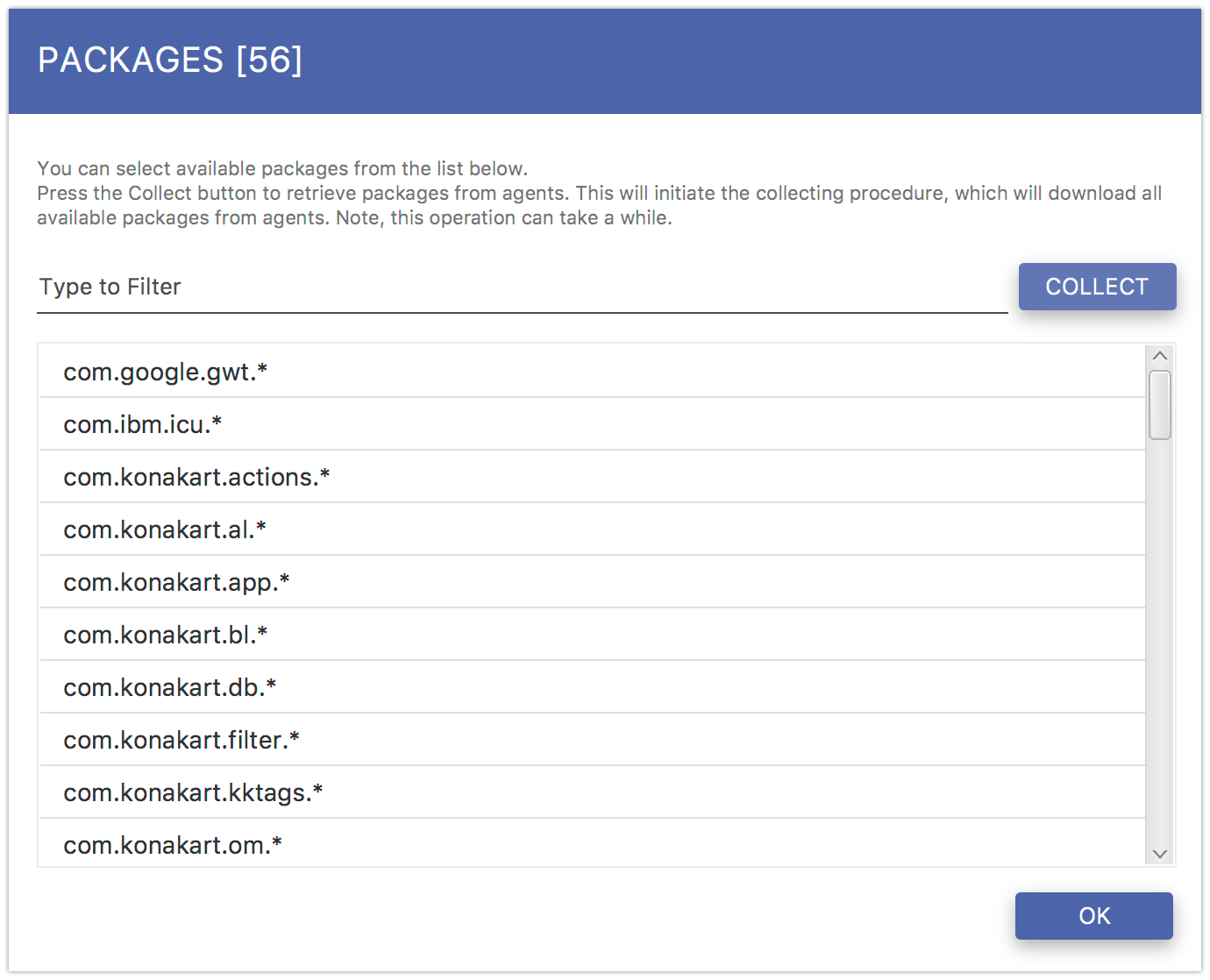The image size is (1210, 980).
Task: Pick the com.konakart.bl.* row
Action: coord(593,635)
